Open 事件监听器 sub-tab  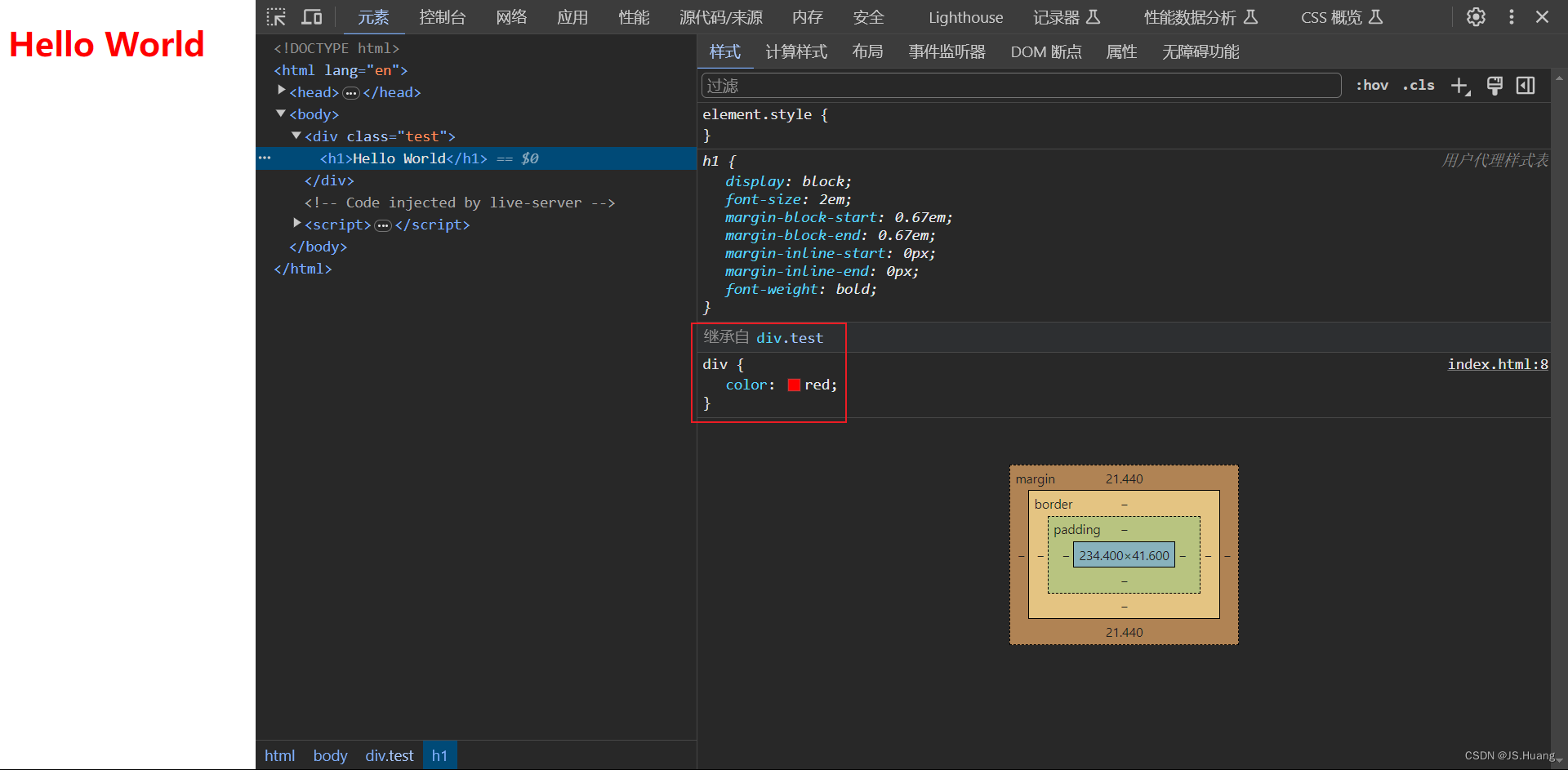pyautogui.click(x=947, y=51)
